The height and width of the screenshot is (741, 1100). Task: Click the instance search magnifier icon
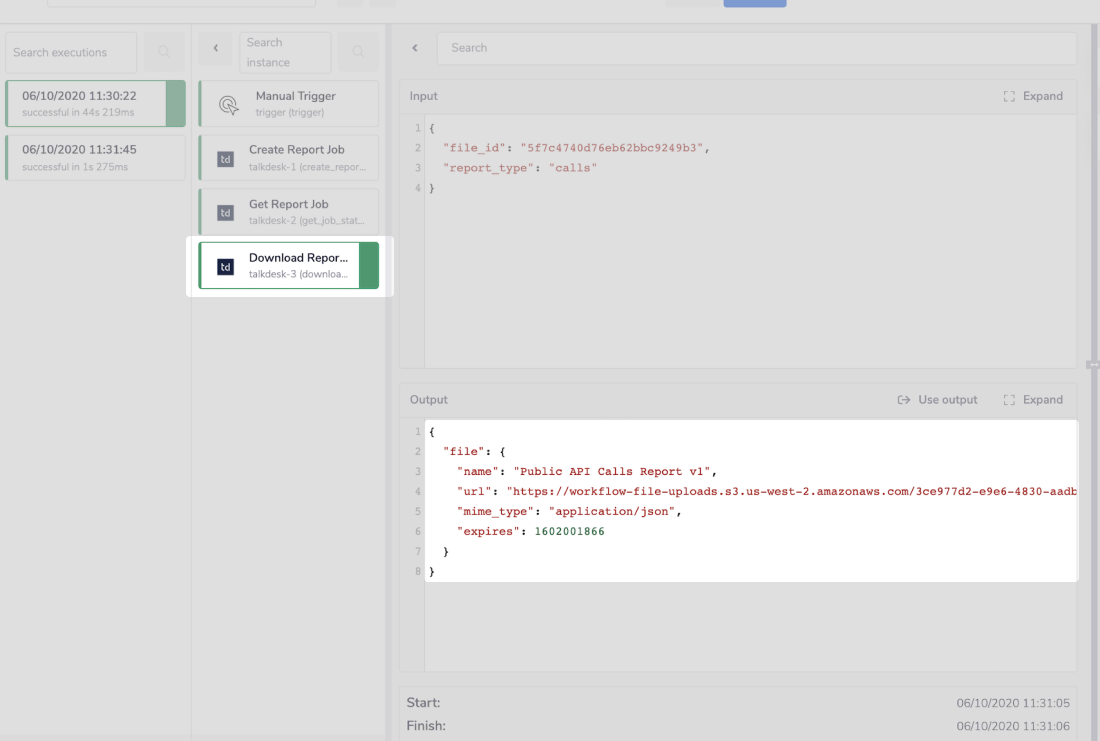[x=358, y=51]
